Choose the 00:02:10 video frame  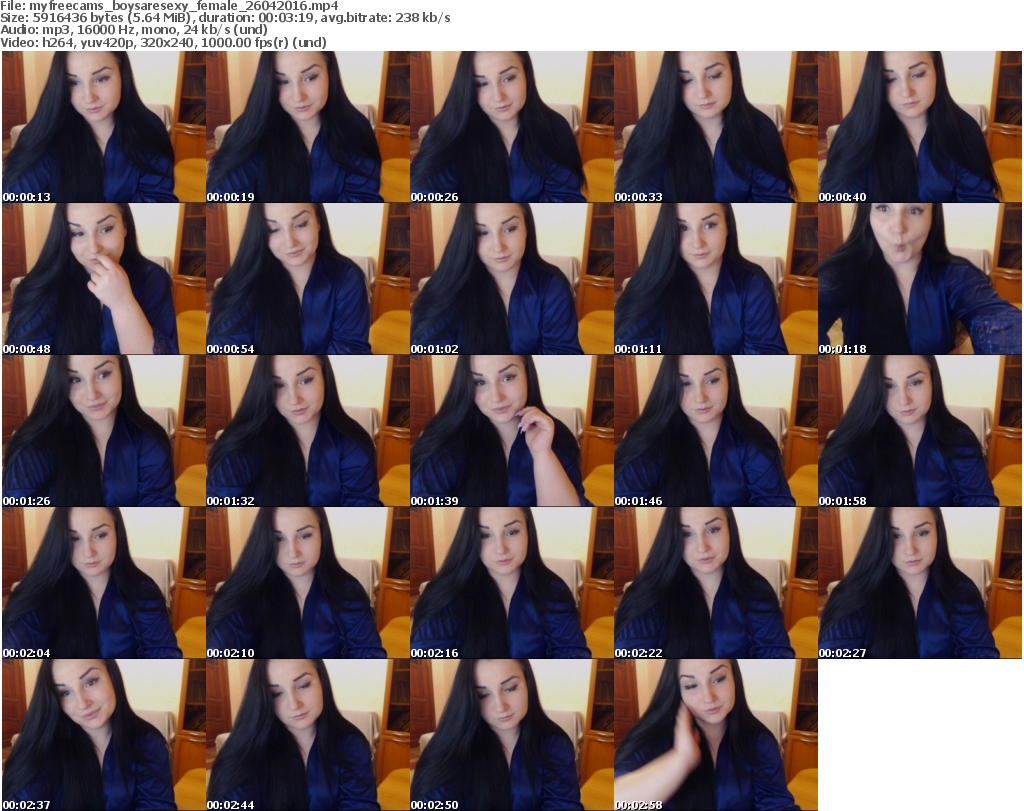point(308,583)
